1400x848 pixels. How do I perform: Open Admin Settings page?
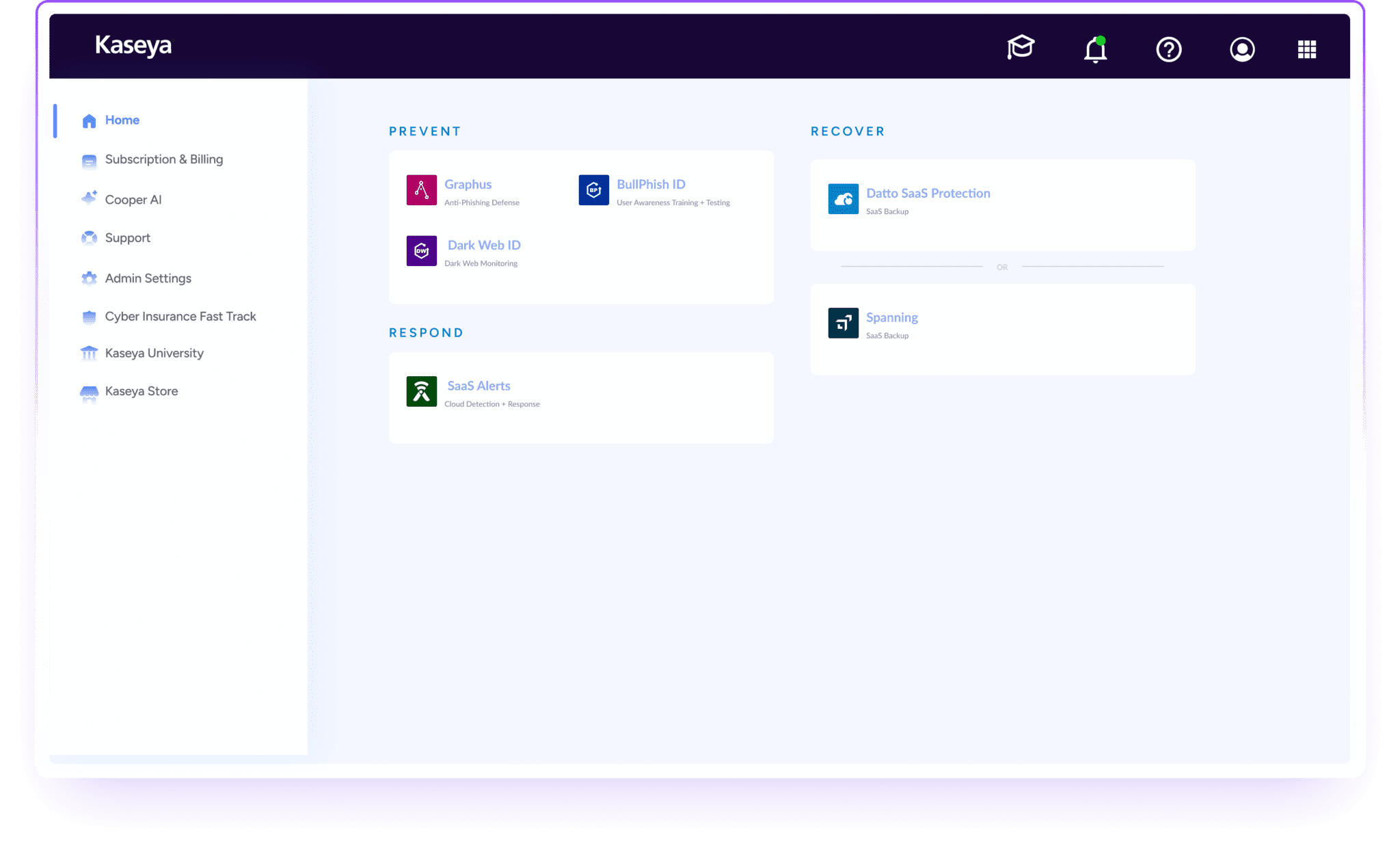148,278
